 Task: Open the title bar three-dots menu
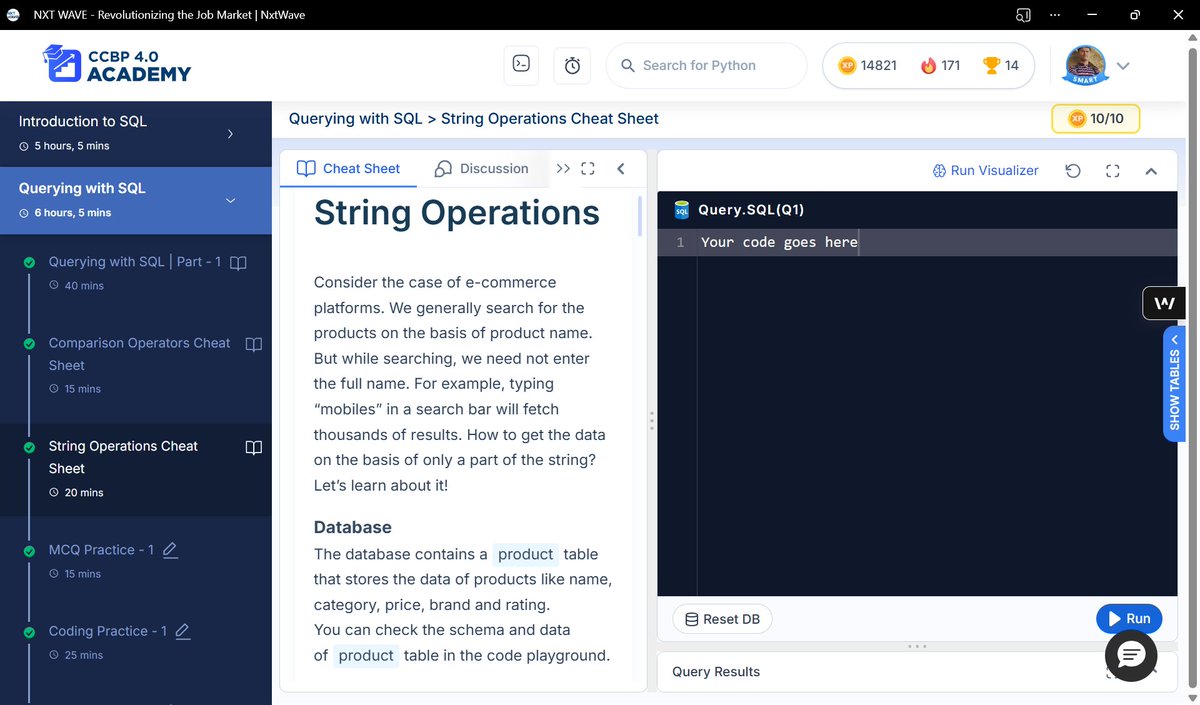pos(1055,15)
